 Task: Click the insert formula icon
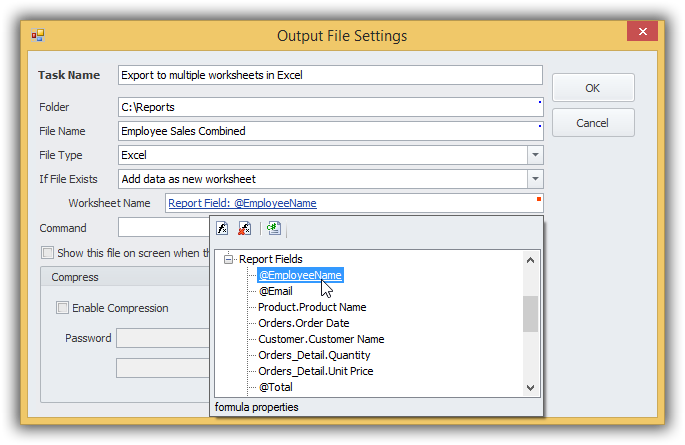click(223, 228)
